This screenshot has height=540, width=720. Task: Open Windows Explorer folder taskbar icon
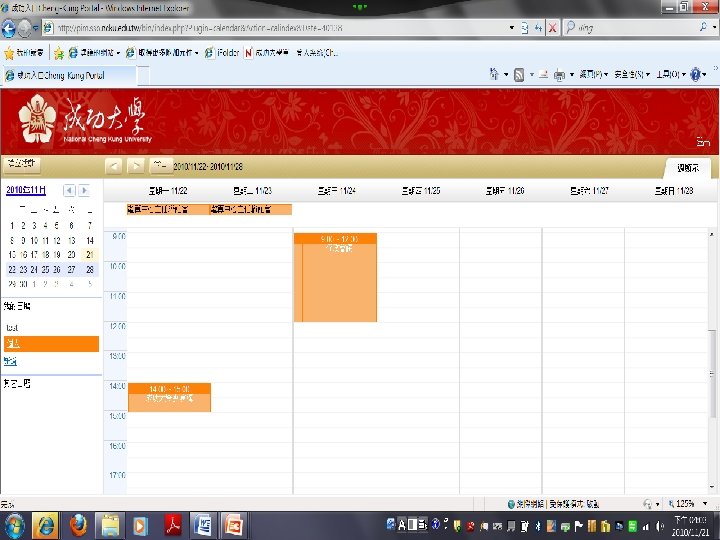tap(110, 525)
